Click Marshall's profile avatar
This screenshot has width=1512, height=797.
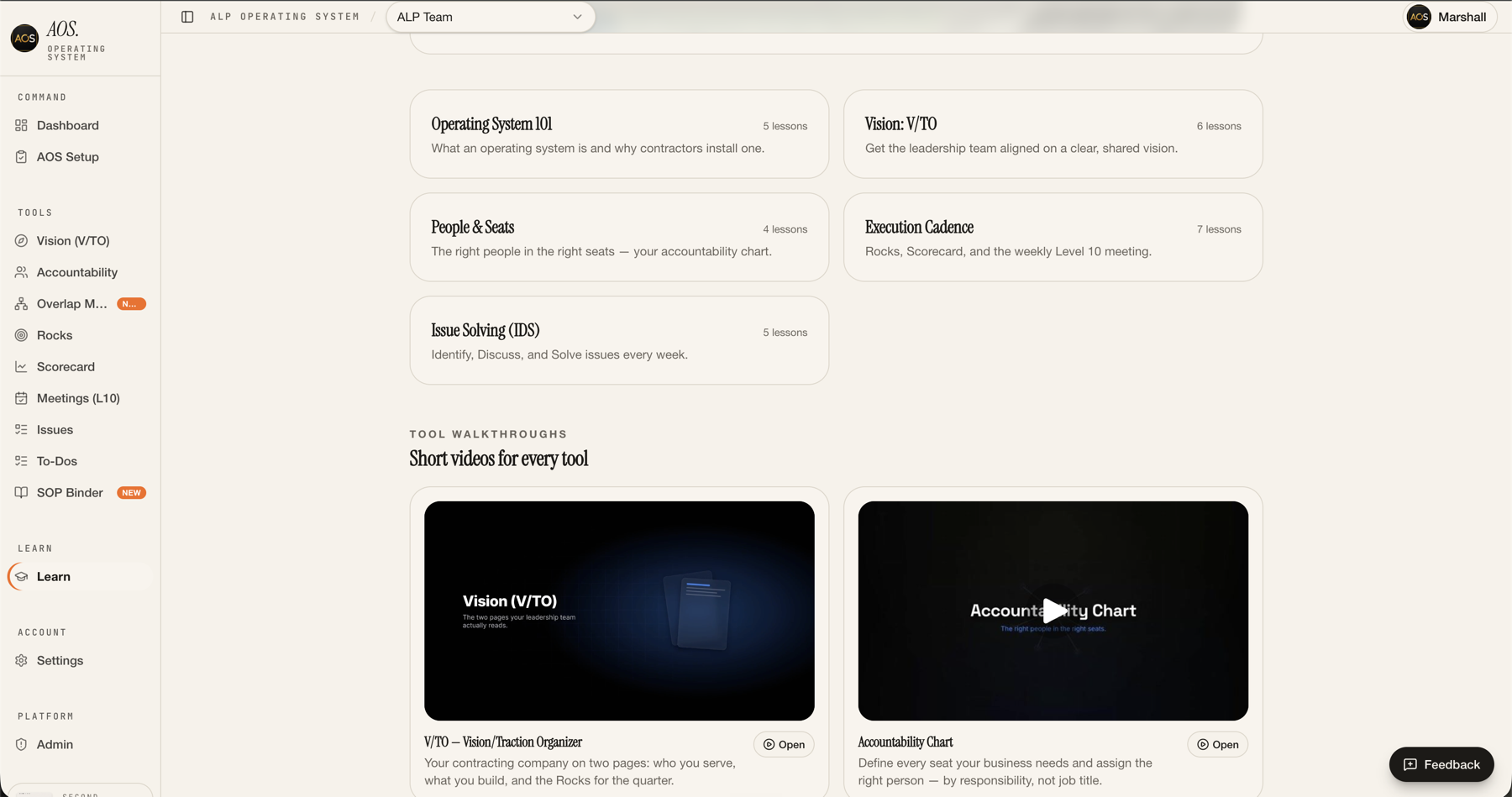(1419, 17)
